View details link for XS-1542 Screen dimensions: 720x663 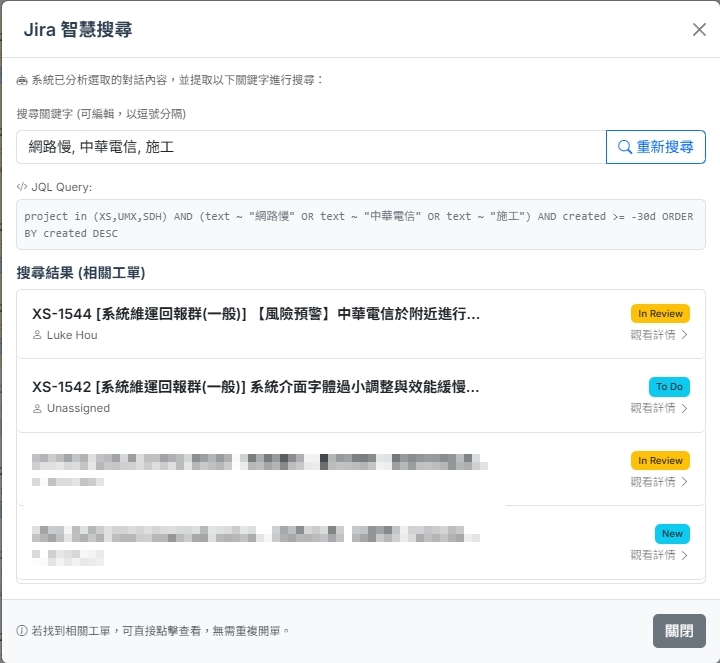click(x=659, y=408)
